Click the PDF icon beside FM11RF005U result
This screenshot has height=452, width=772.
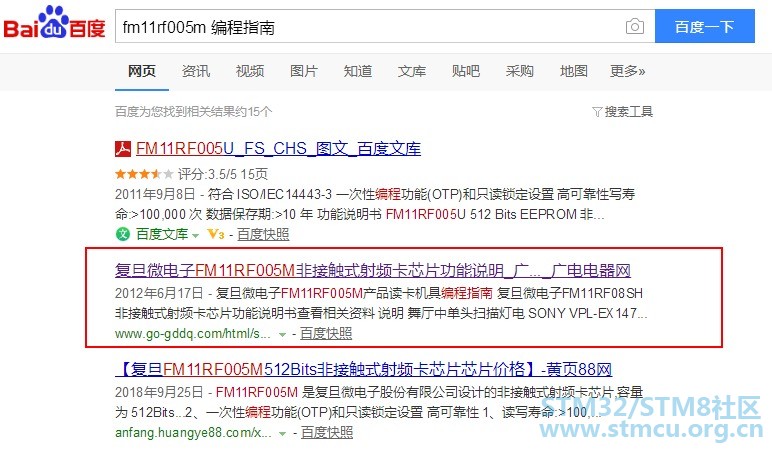pos(123,148)
